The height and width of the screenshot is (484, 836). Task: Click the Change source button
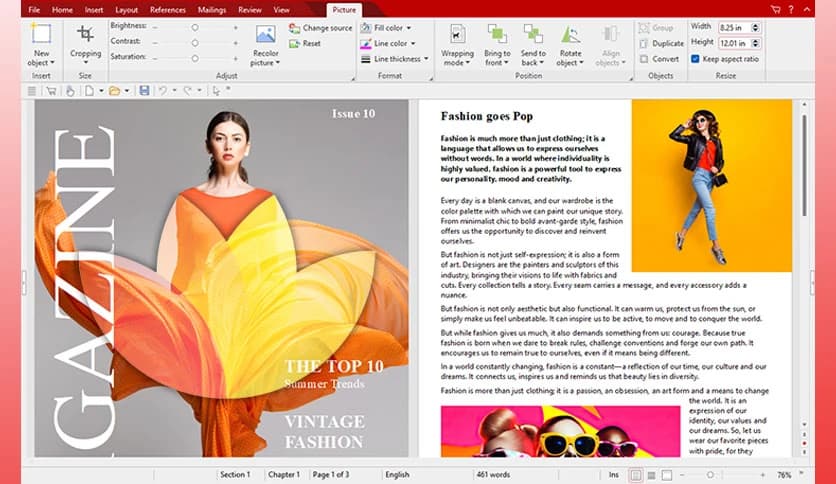tap(320, 28)
